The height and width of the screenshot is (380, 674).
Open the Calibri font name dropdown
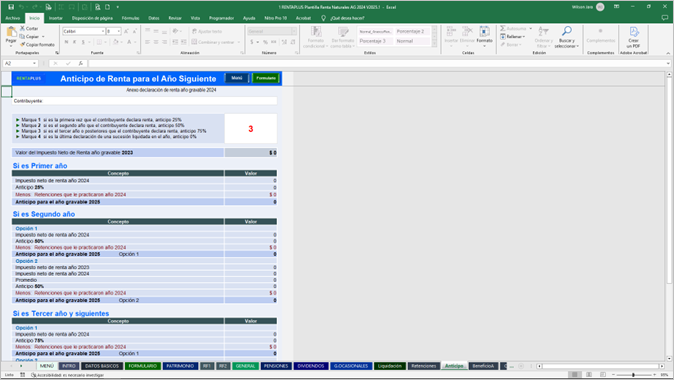click(103, 31)
